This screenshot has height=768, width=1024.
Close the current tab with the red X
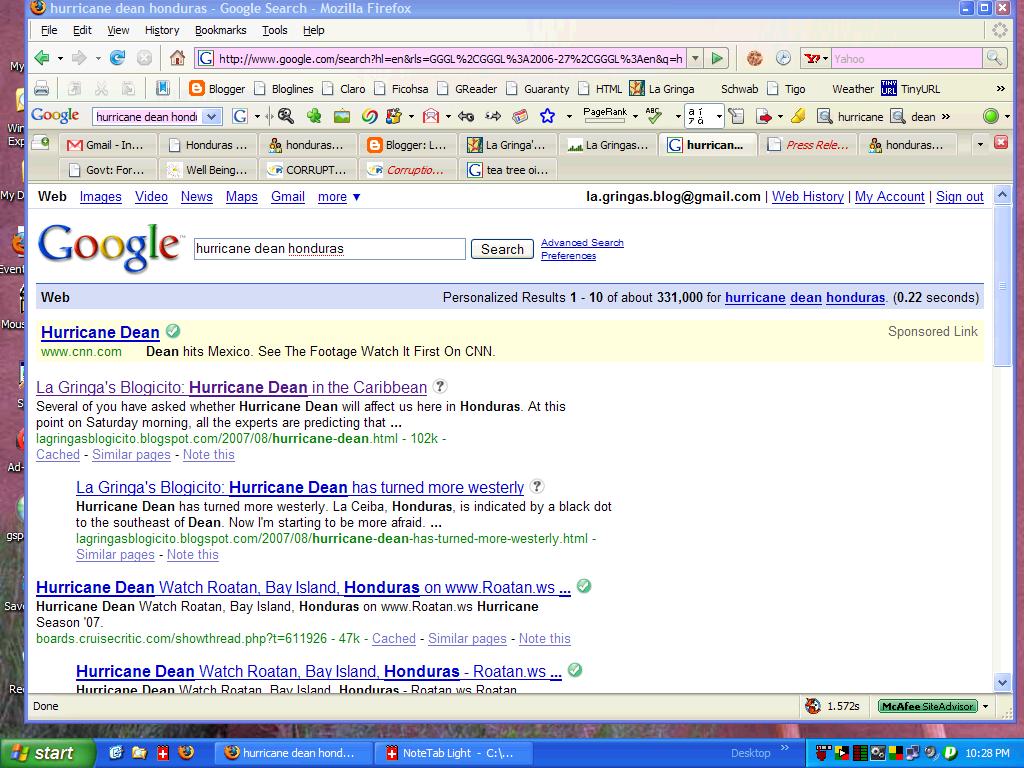point(1000,142)
